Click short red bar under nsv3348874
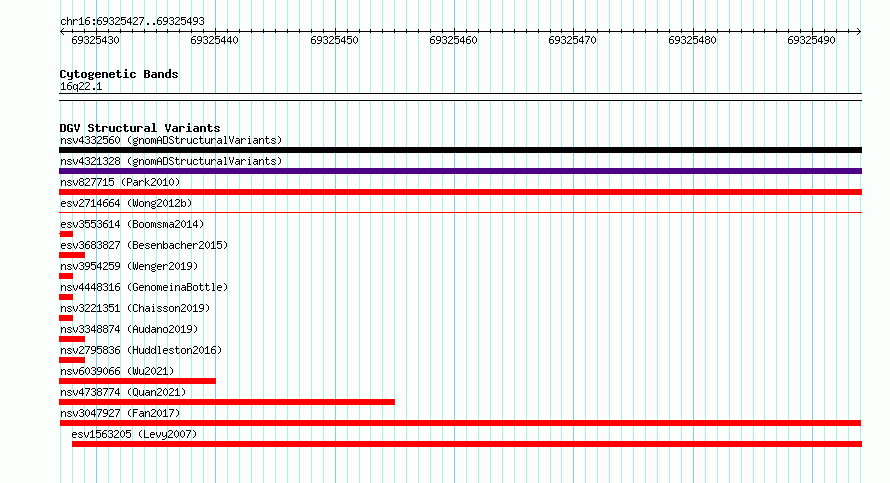The height and width of the screenshot is (483, 890). 72,339
